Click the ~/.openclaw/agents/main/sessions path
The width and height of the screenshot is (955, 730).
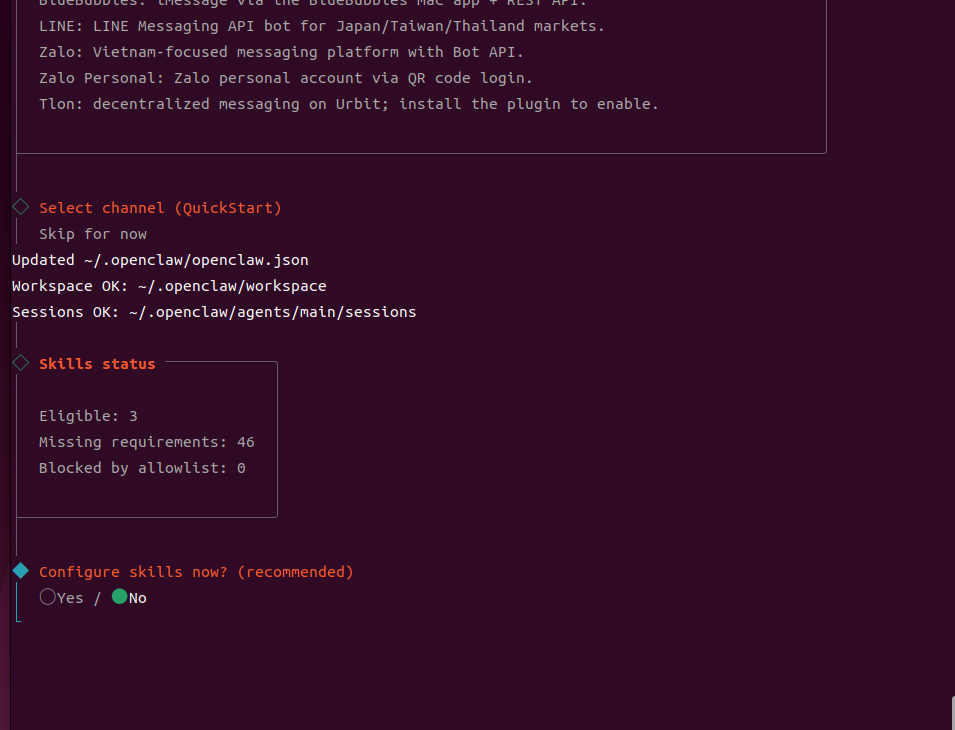[x=272, y=312]
